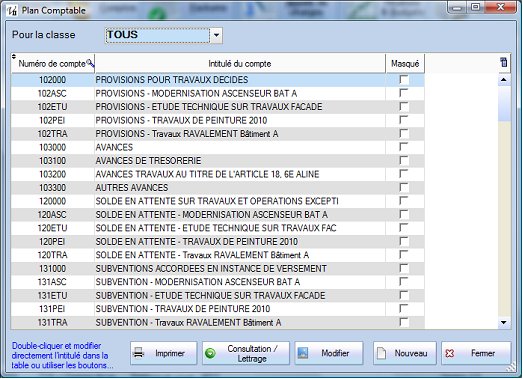This screenshot has height=379, width=523.
Task: Select account number 102000
Action: [x=52, y=80]
